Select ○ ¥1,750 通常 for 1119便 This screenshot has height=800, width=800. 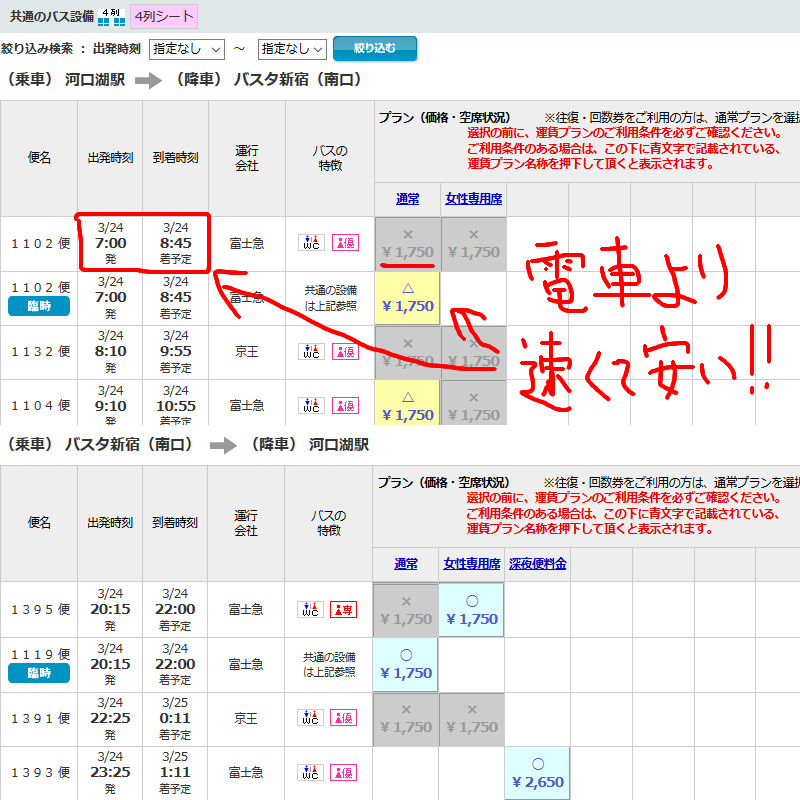pyautogui.click(x=406, y=665)
